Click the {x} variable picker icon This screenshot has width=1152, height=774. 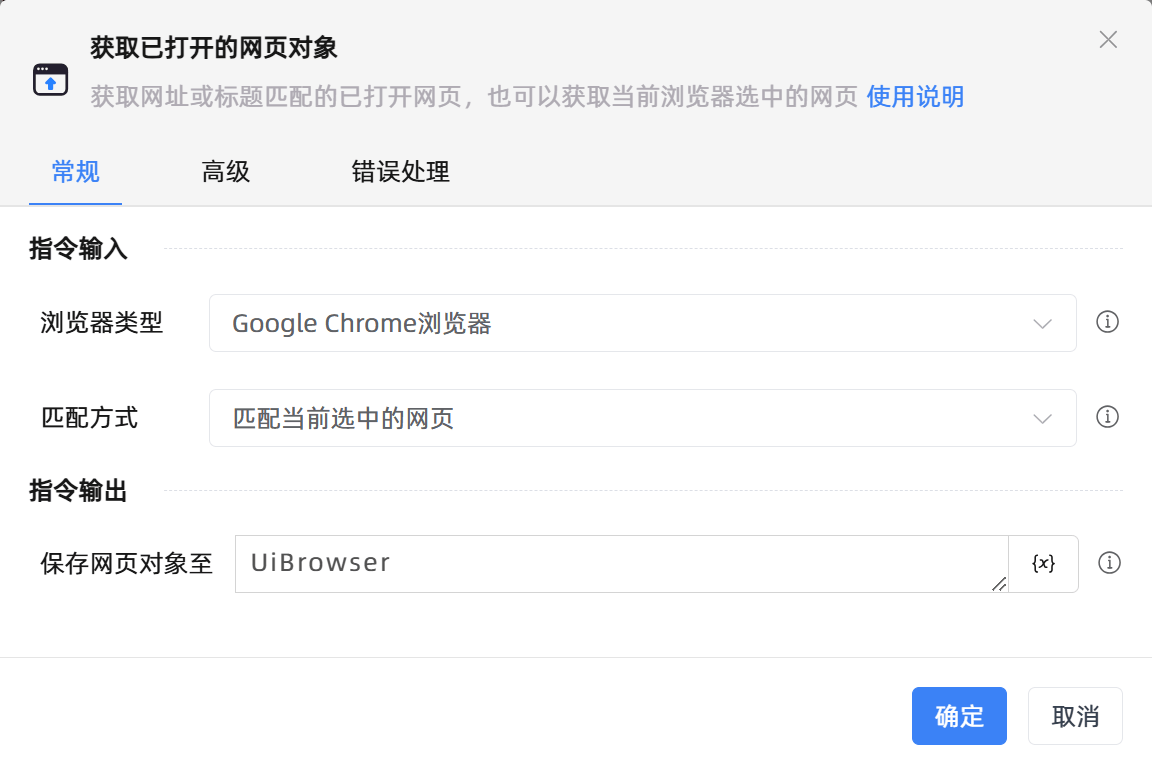1043,564
